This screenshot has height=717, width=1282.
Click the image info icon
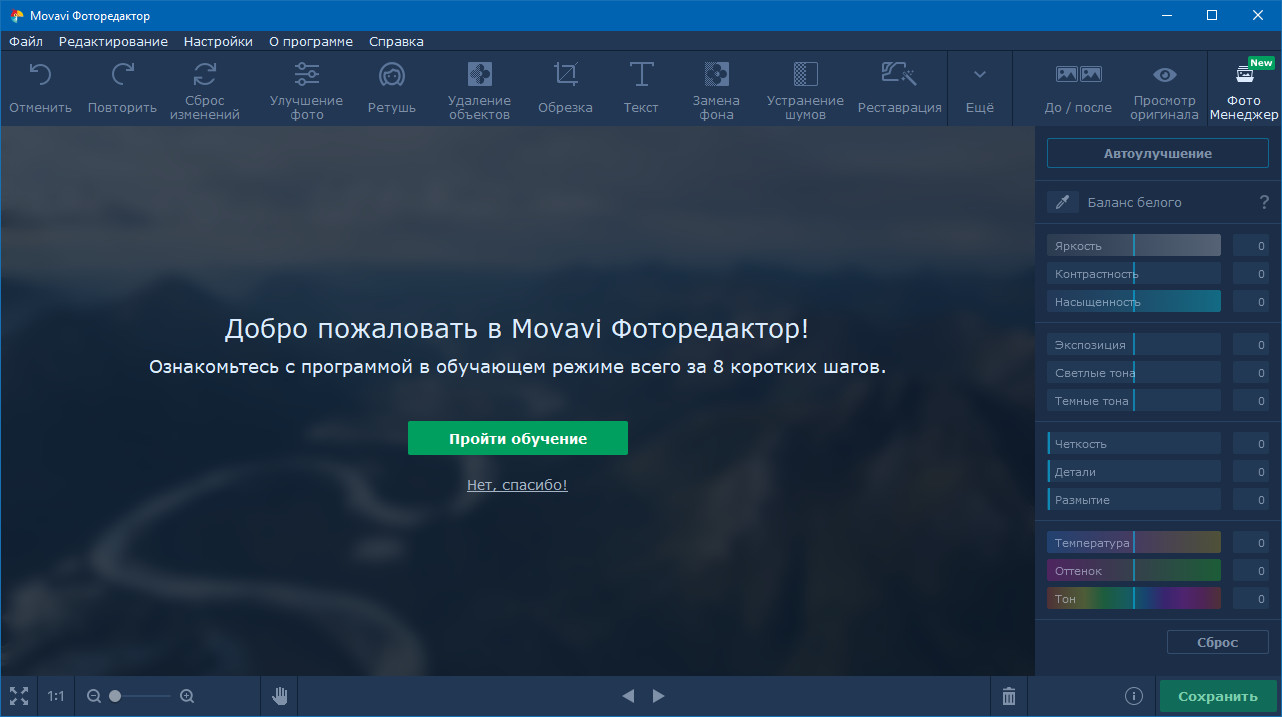coord(1133,696)
